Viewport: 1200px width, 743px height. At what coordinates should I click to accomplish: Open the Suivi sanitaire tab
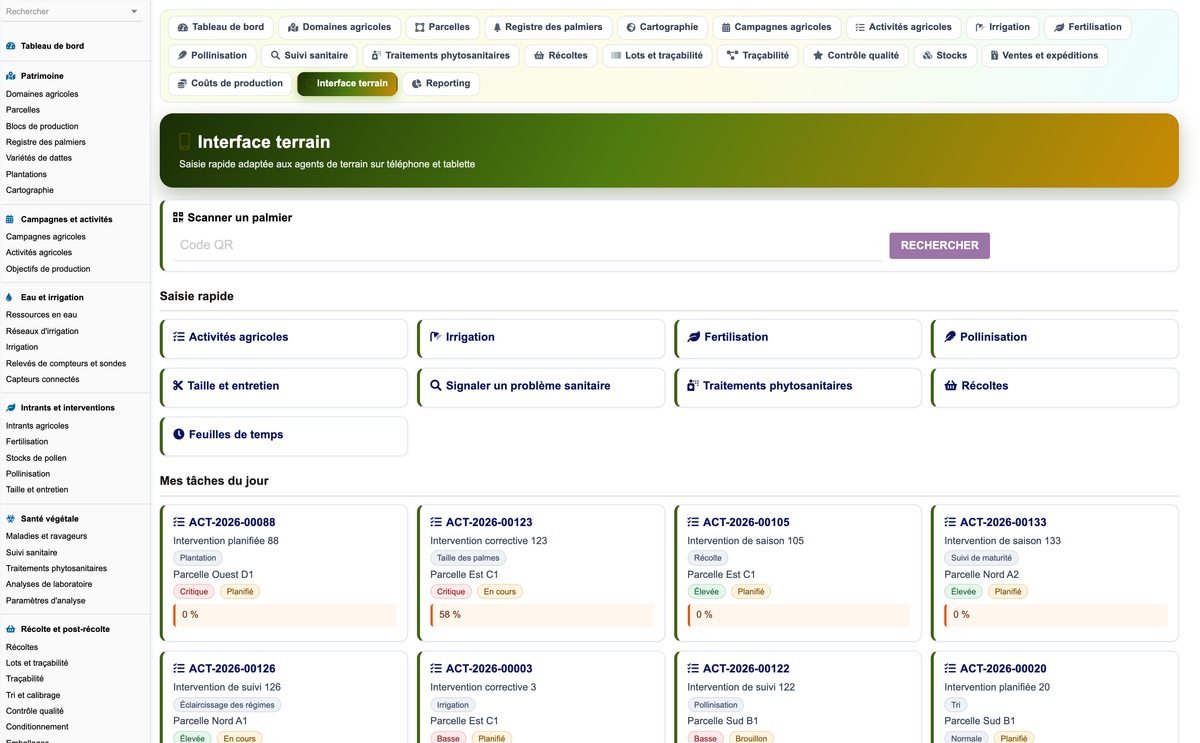point(309,55)
